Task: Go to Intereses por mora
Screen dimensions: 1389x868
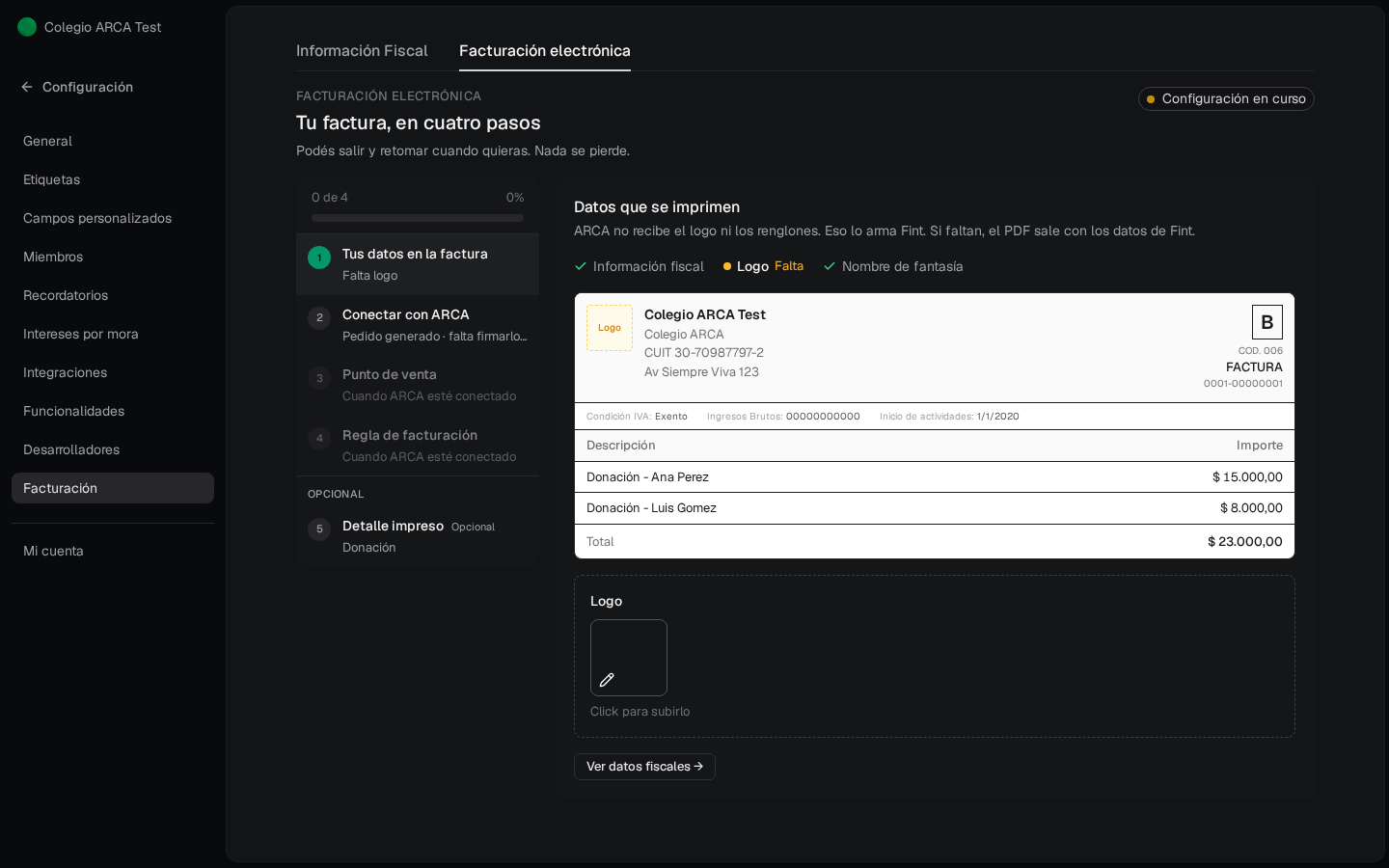Action: [x=113, y=334]
